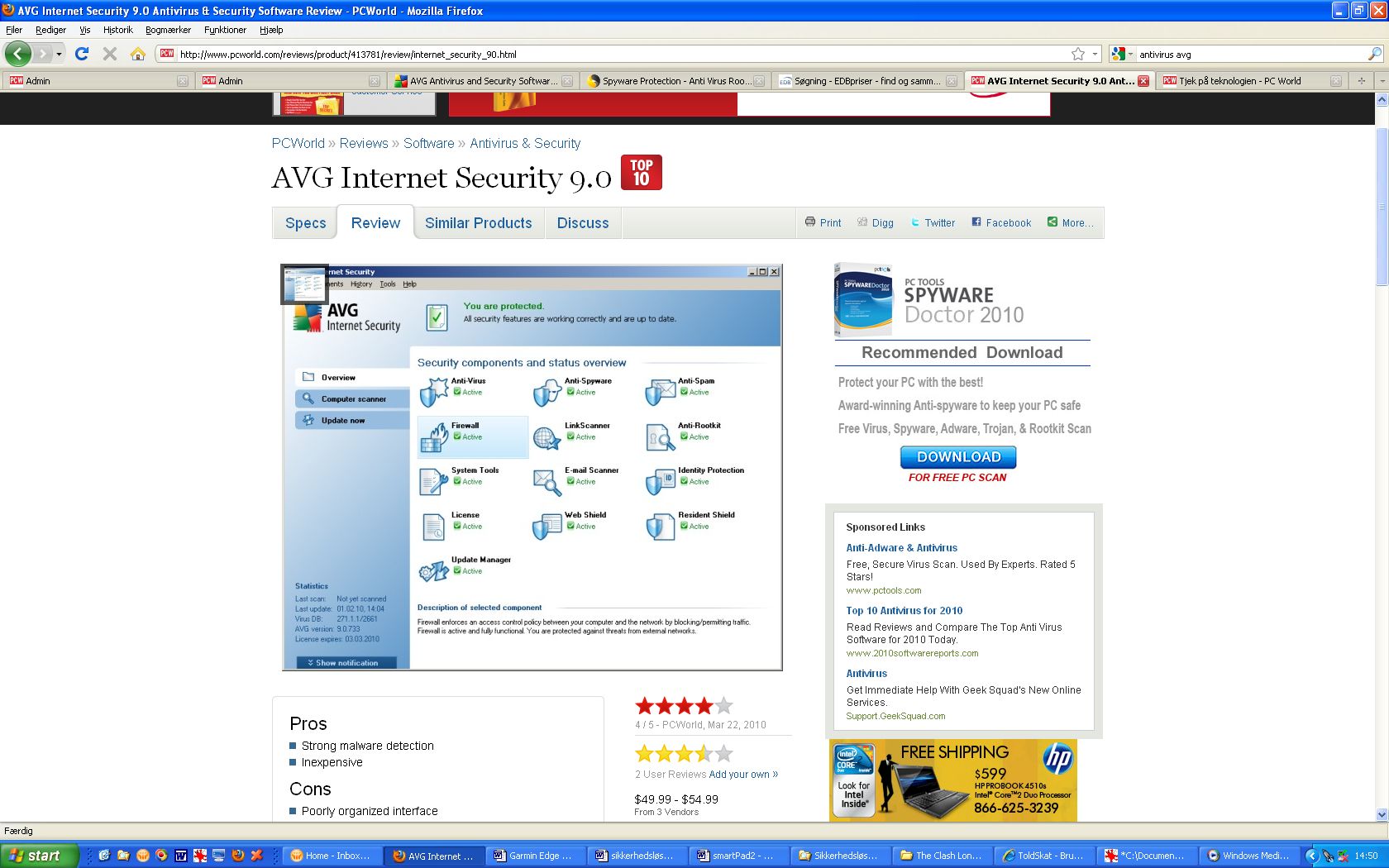This screenshot has width=1389, height=868.
Task: Open The Clash Lon... folder from taskbar
Action: [942, 856]
